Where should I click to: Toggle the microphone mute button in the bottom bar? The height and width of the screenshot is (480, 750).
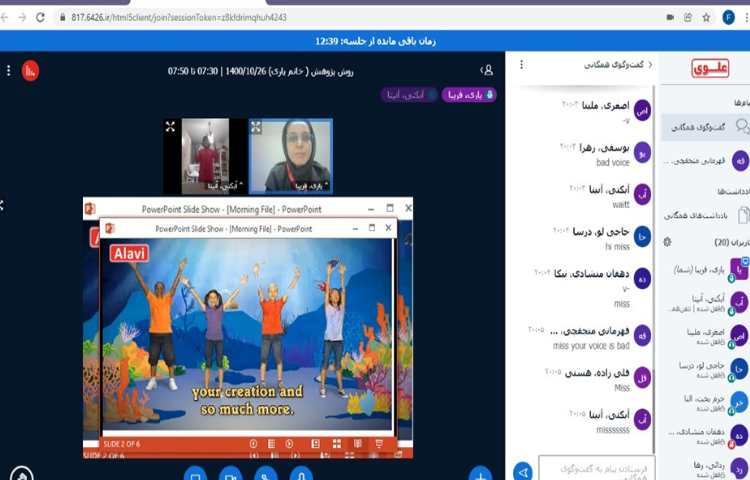(301, 474)
